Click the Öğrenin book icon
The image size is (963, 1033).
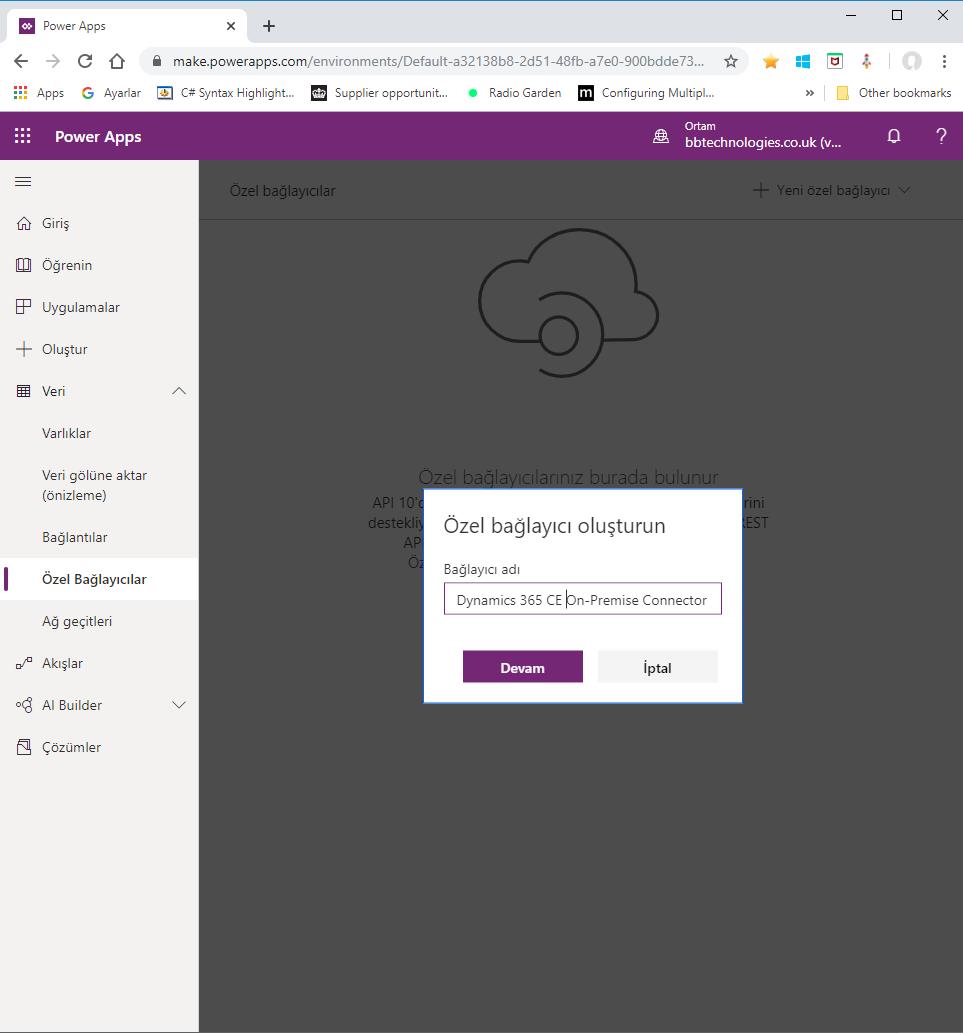pos(24,265)
